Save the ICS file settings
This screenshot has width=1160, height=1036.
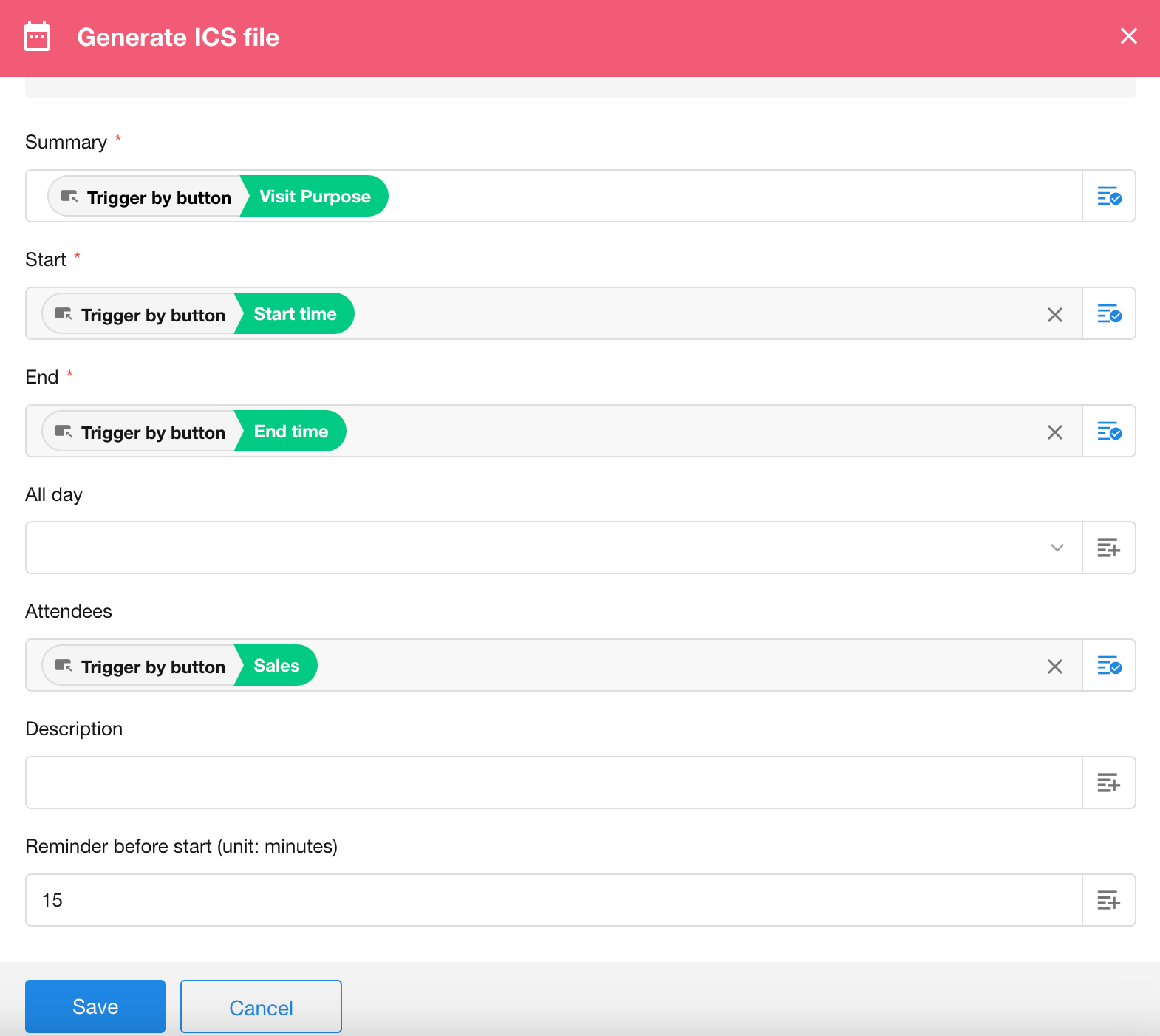click(95, 1006)
